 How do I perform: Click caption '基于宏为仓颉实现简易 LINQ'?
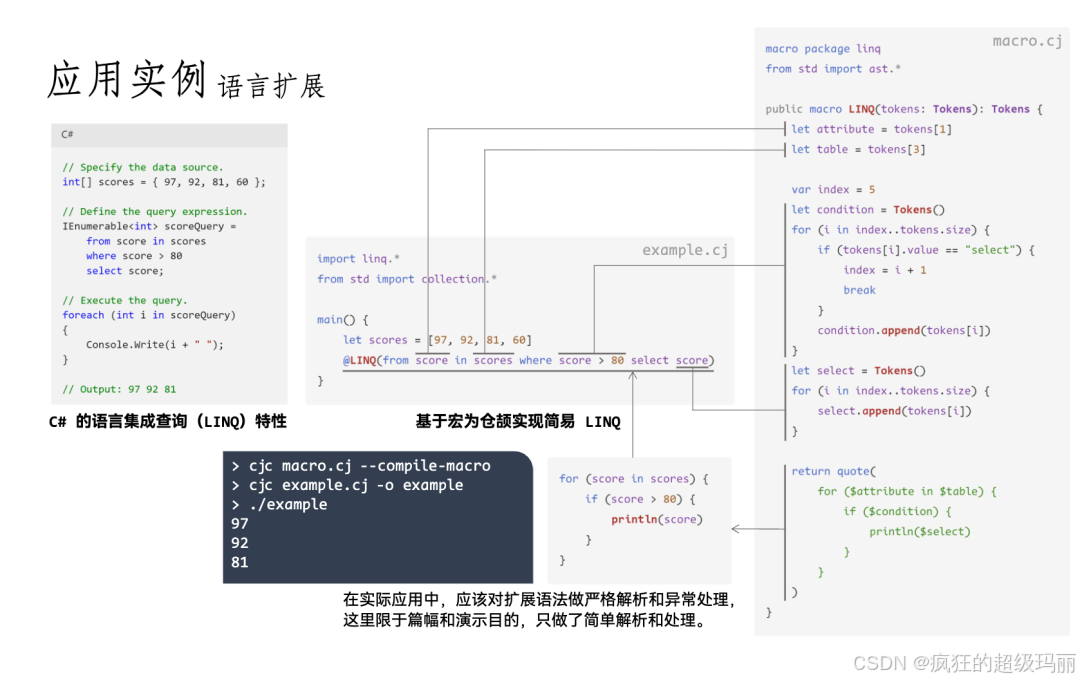tap(518, 422)
